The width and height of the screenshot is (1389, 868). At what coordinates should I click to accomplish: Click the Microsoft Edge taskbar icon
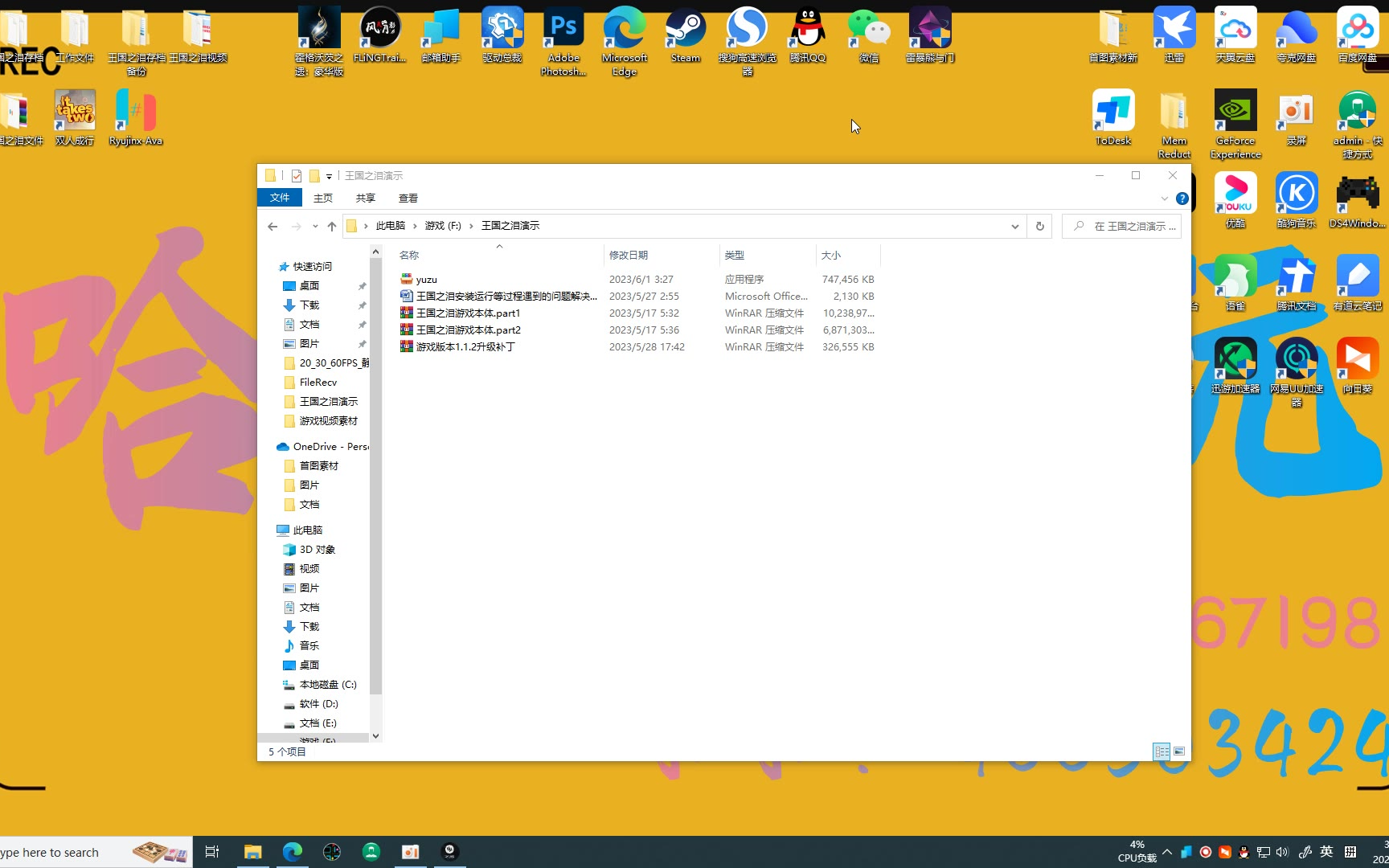(x=293, y=852)
